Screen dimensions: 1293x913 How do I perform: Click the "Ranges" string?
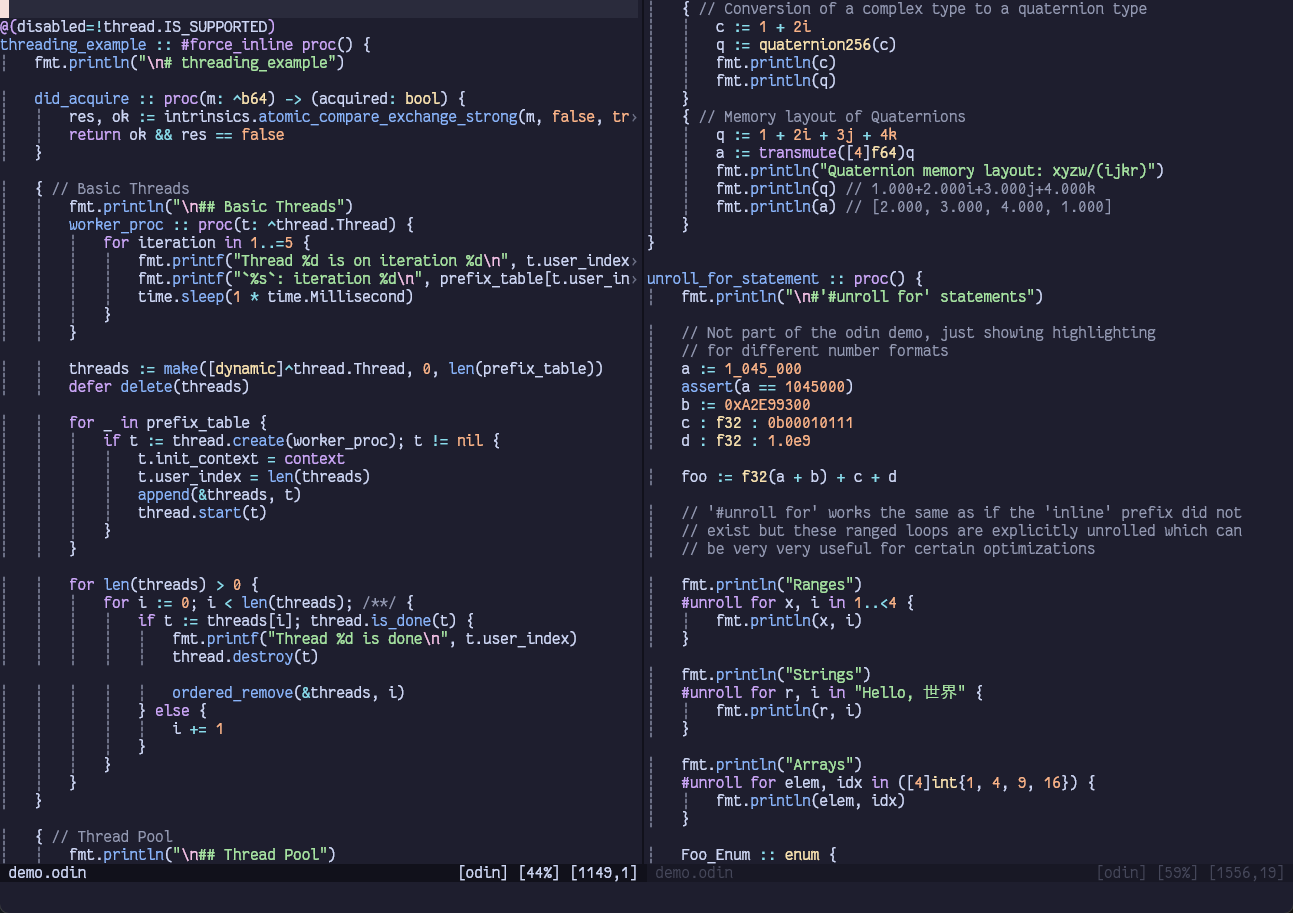(x=819, y=585)
